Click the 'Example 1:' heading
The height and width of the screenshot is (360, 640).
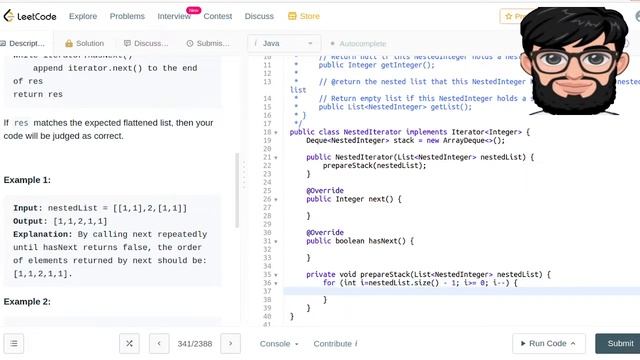coord(27,180)
